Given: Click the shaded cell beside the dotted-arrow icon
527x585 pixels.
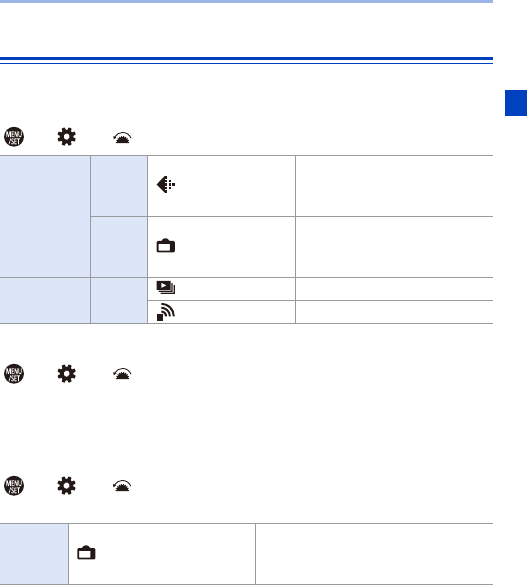Looking at the screenshot, I should click(119, 186).
